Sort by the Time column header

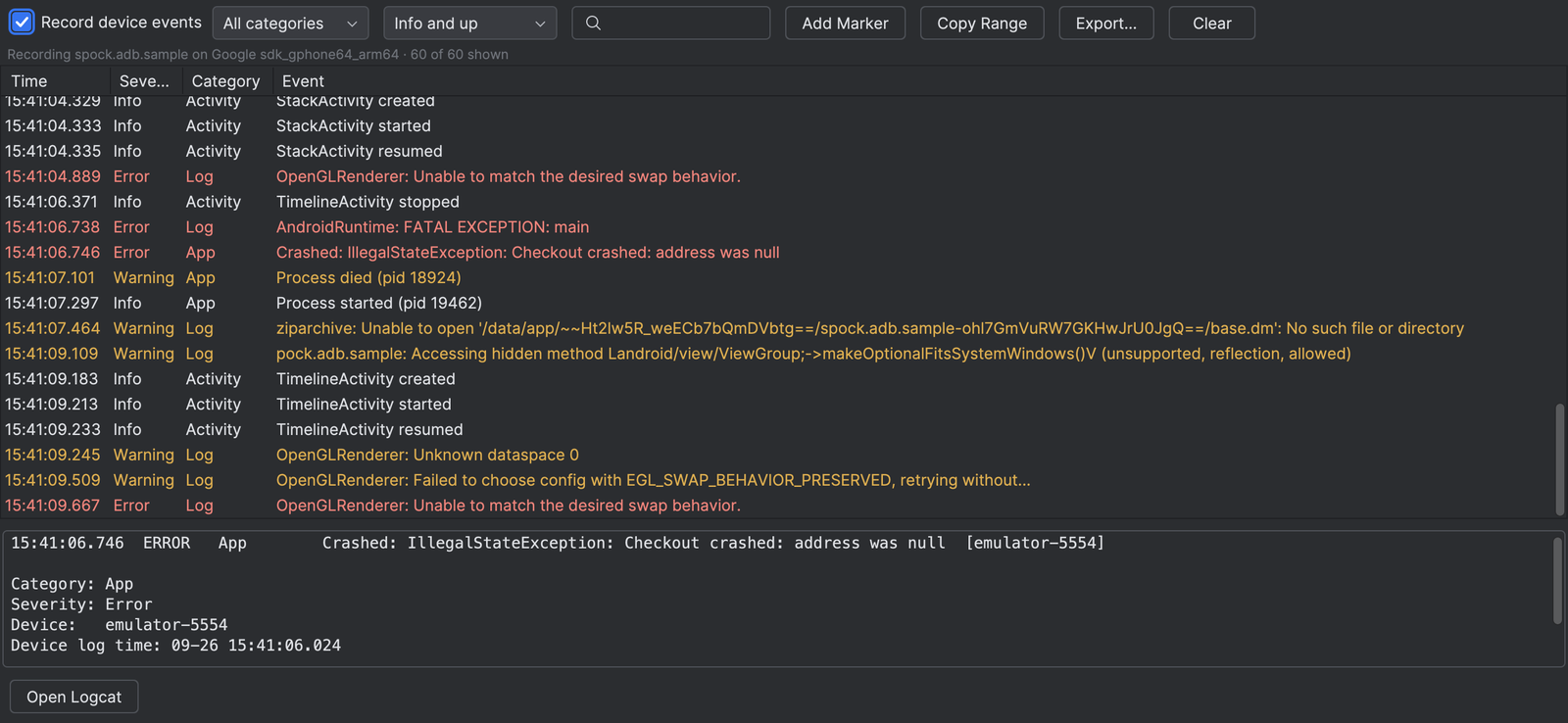click(56, 81)
